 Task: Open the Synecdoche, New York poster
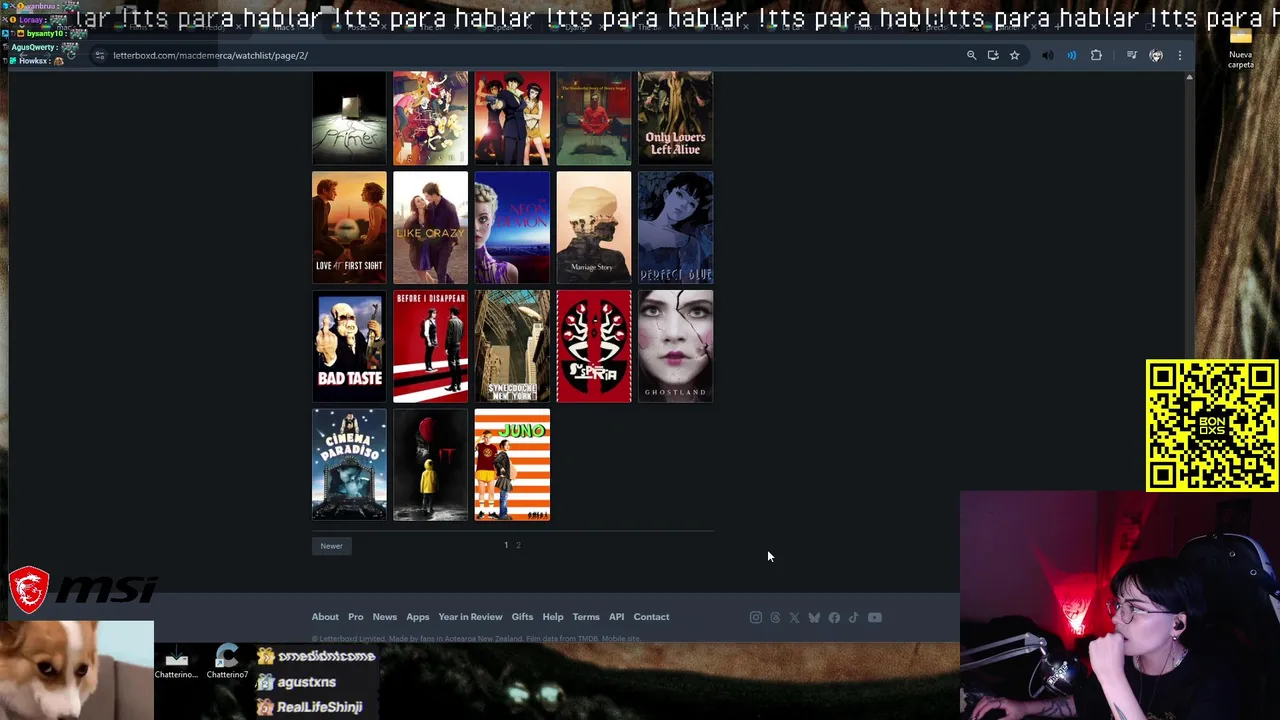pos(512,346)
